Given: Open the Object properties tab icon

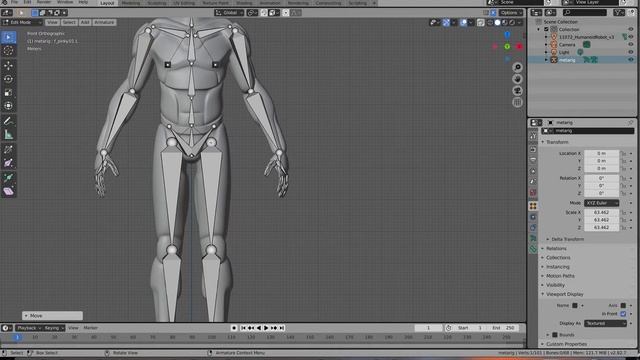Looking at the screenshot, I should [x=533, y=206].
